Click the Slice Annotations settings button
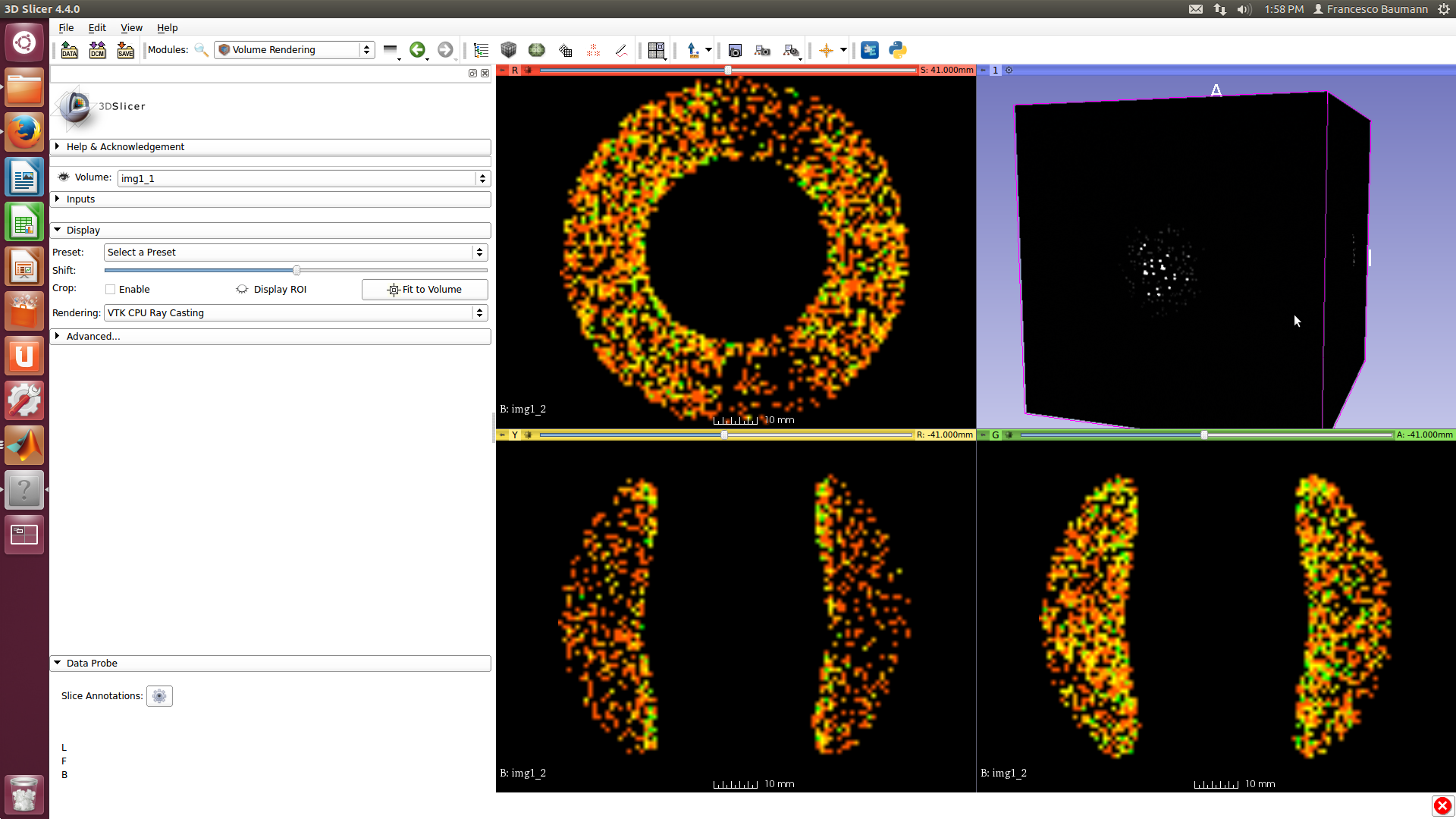This screenshot has width=1456, height=819. pos(159,695)
